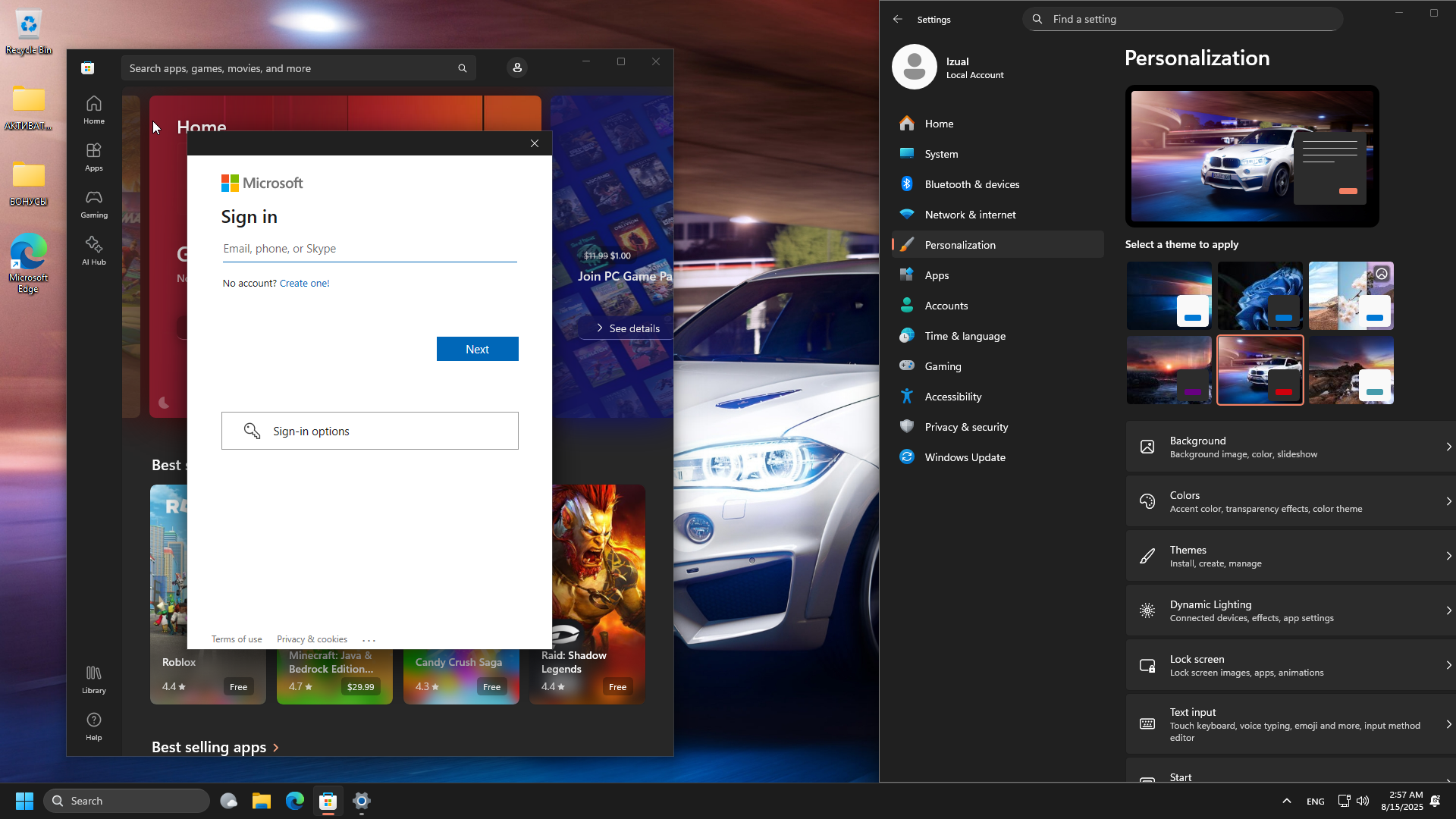Expand Background settings row

1291,447
